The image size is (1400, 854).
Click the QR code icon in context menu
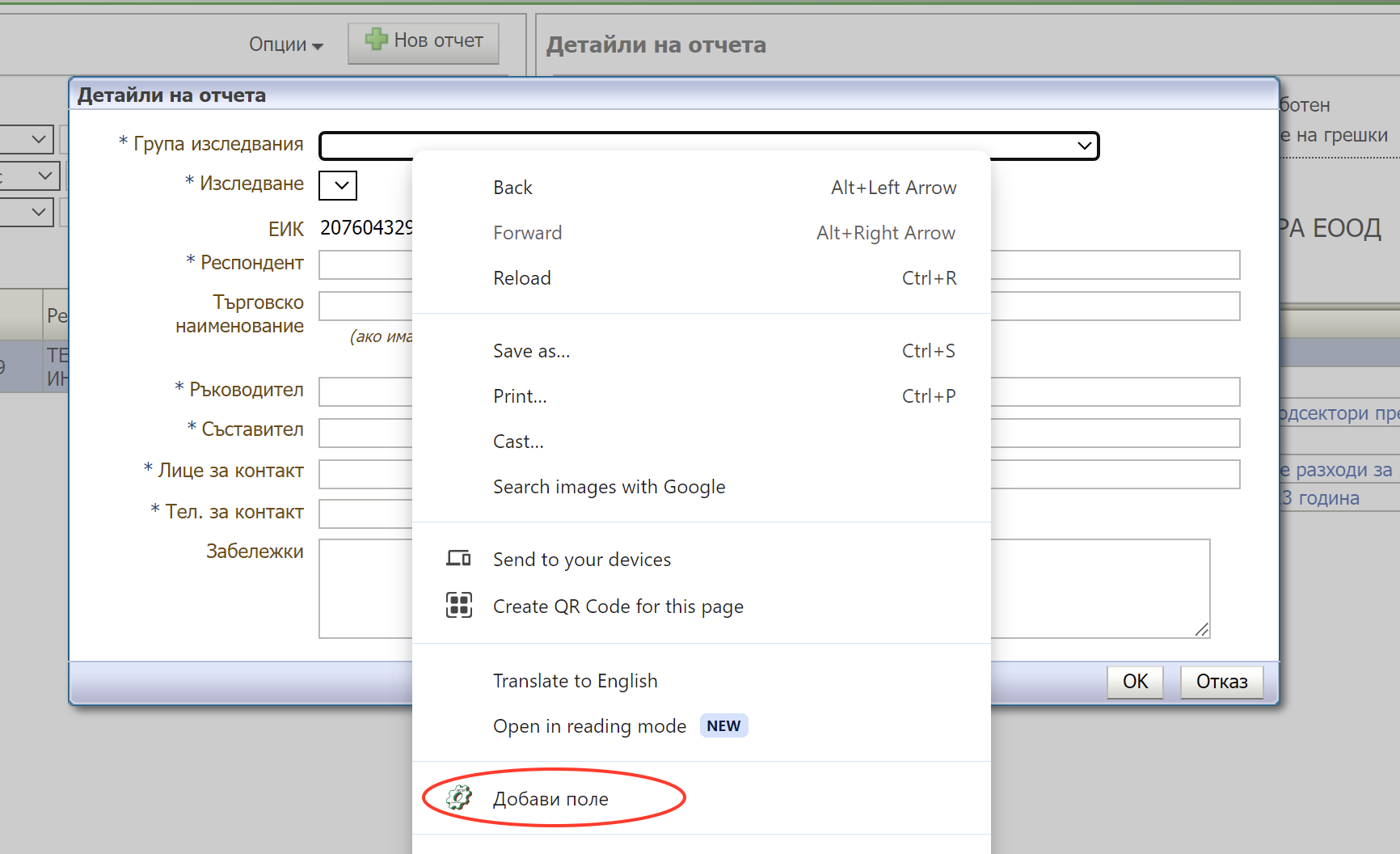coord(458,605)
